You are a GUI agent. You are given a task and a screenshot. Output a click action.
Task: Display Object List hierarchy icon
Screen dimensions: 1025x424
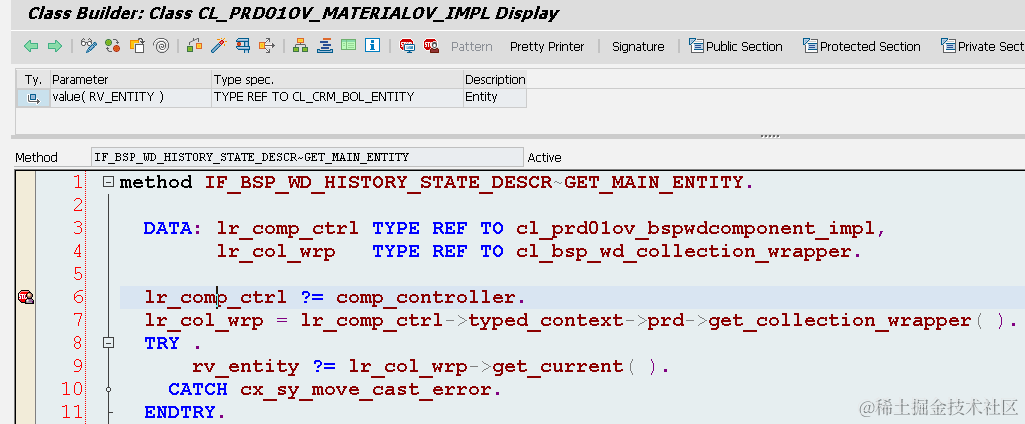point(301,46)
